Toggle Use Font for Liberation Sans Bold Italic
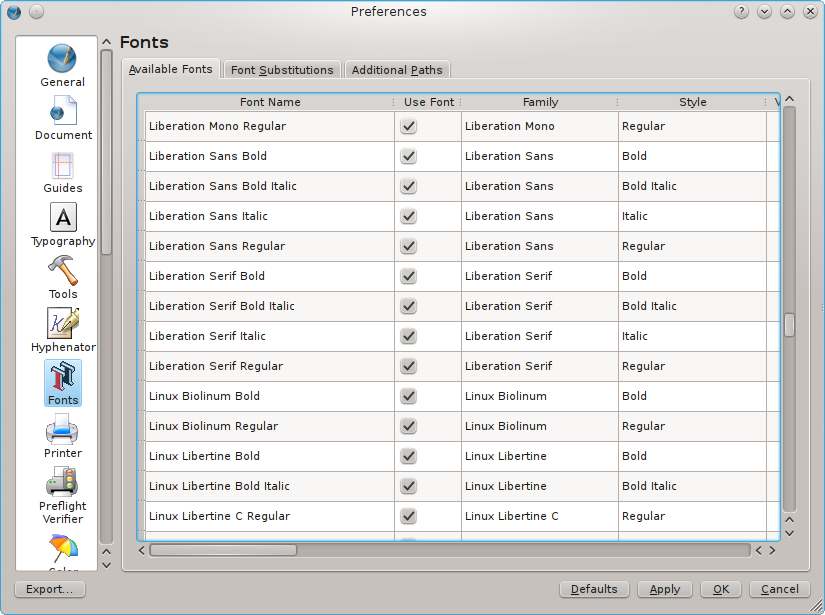 pos(408,186)
